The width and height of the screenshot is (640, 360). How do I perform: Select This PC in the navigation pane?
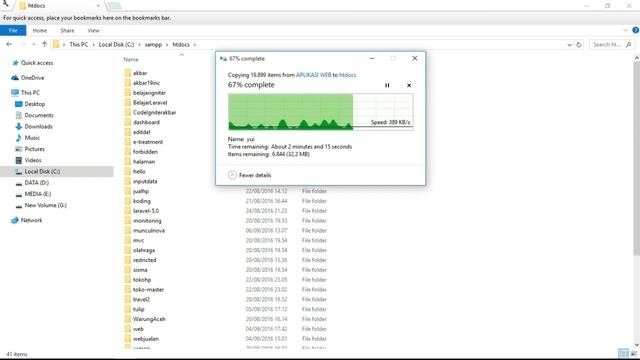pos(26,93)
